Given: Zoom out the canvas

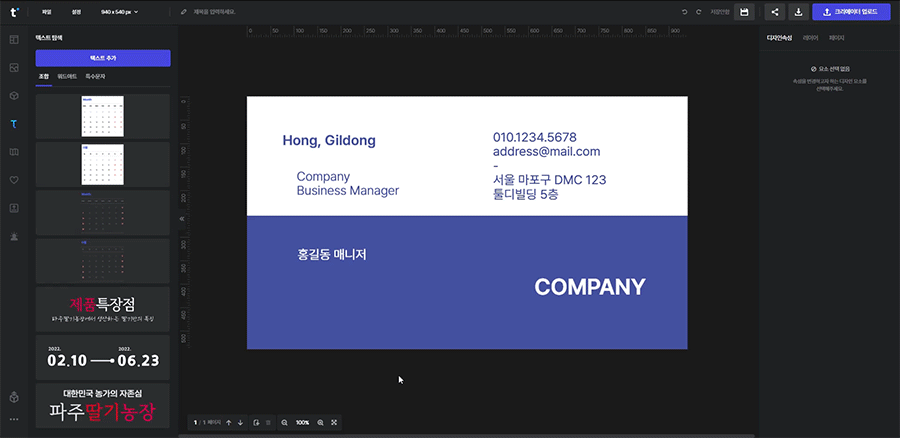Looking at the screenshot, I should (284, 423).
